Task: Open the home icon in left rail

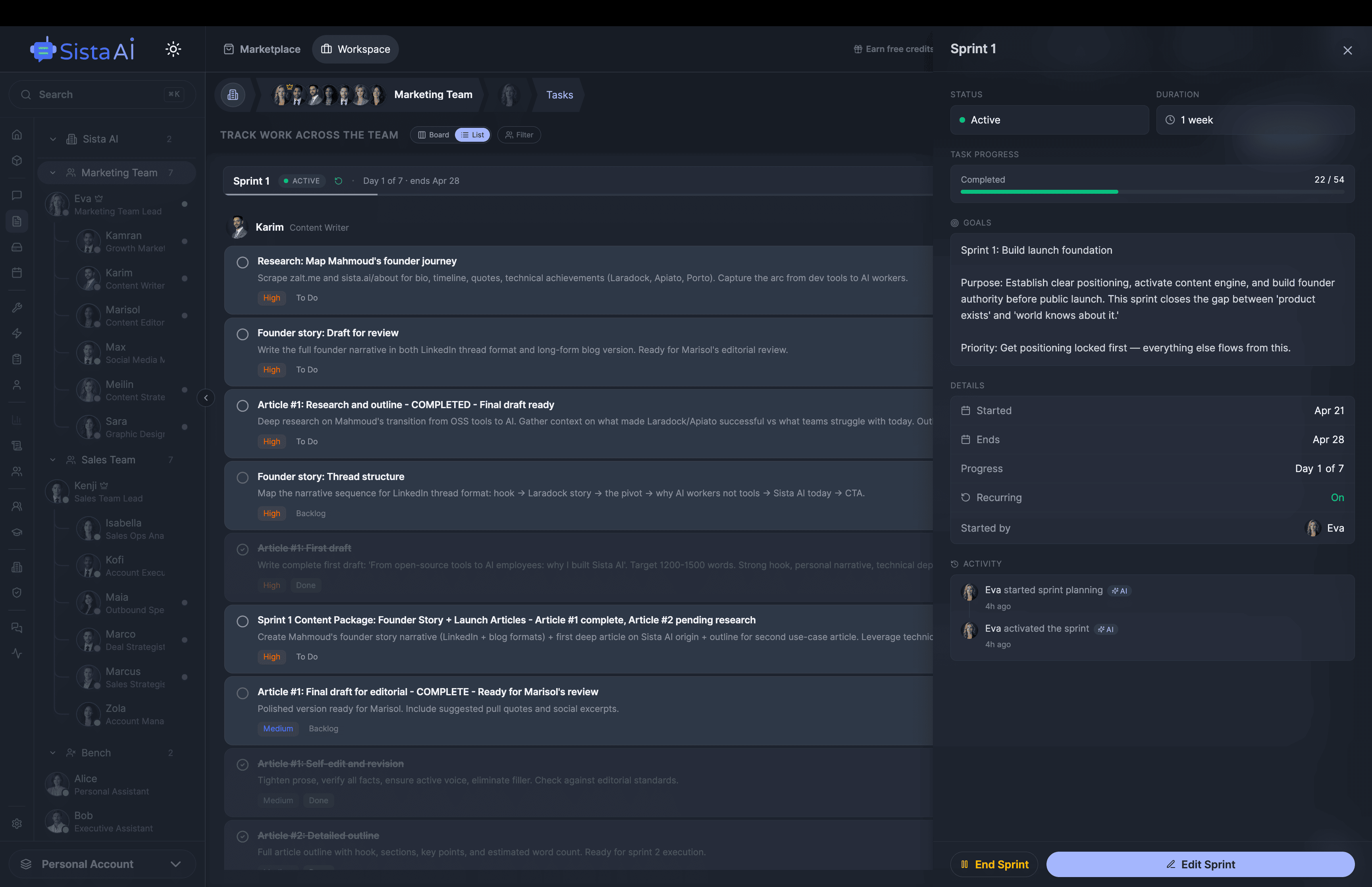Action: [17, 135]
